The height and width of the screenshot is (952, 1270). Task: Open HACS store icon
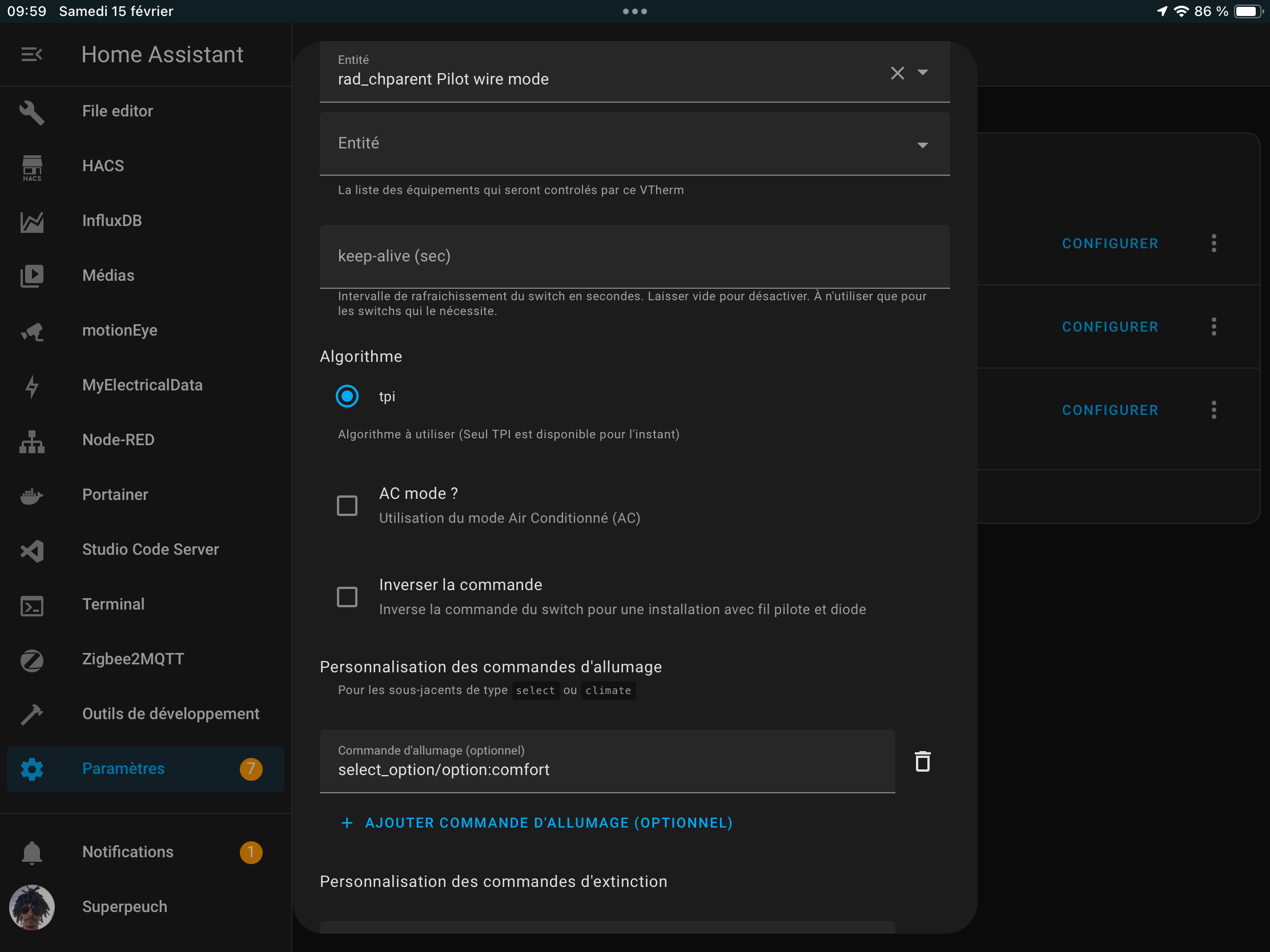coord(32,167)
